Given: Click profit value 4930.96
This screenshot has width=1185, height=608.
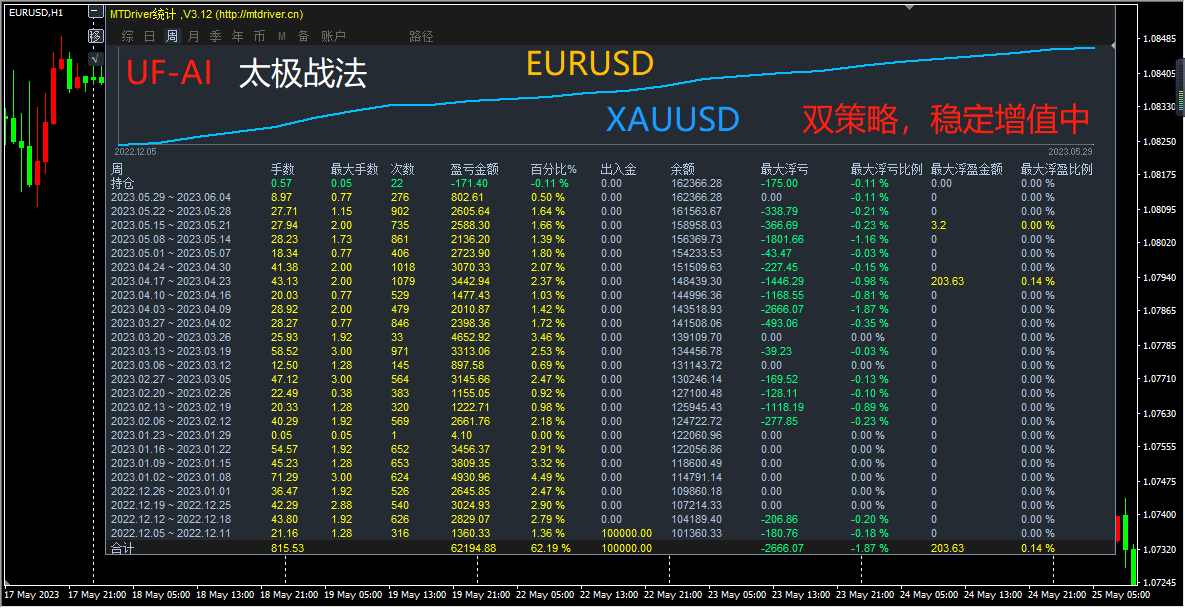Looking at the screenshot, I should tap(470, 477).
